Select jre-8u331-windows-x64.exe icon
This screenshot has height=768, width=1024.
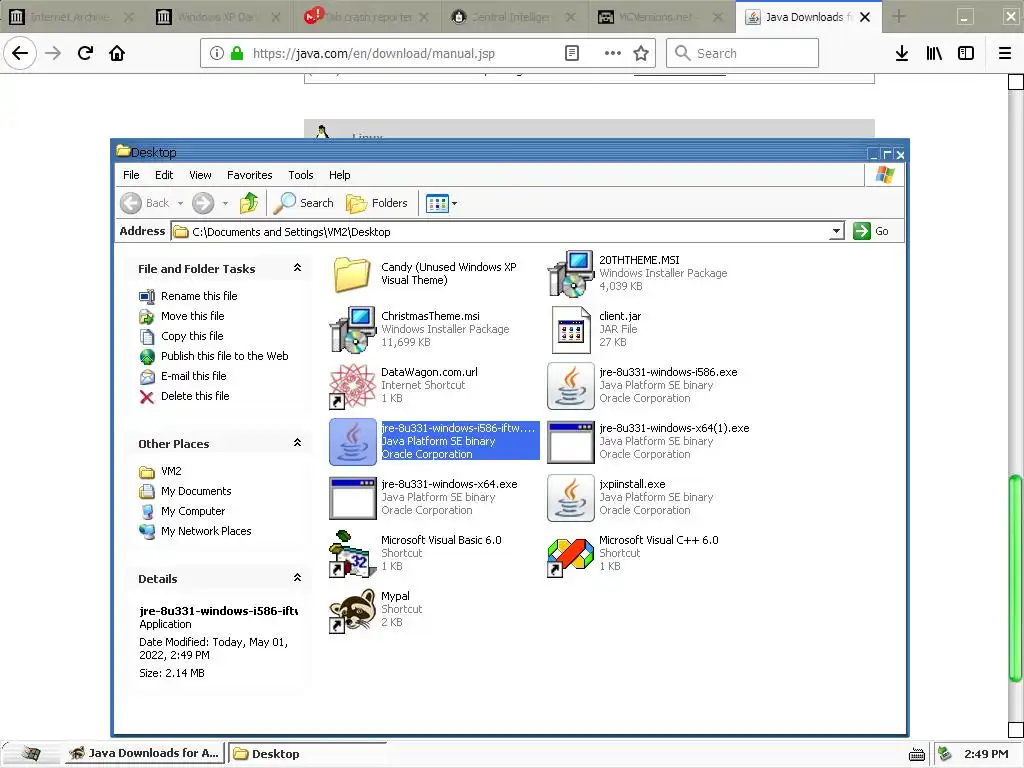353,498
